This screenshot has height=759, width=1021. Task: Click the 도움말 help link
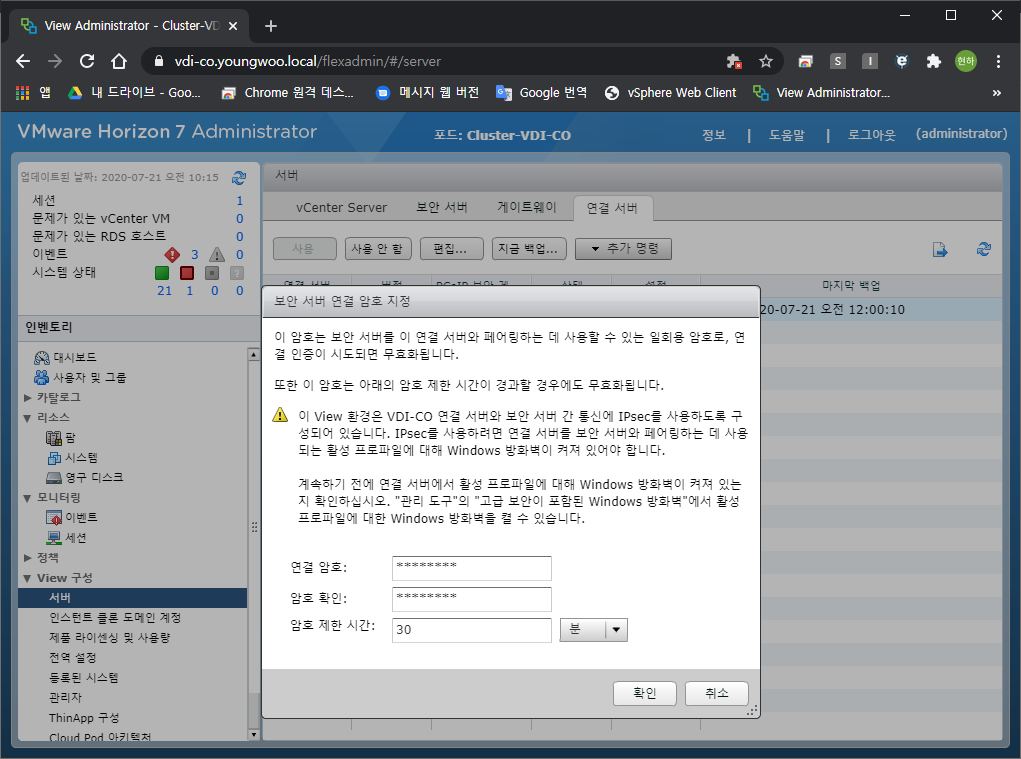point(787,135)
